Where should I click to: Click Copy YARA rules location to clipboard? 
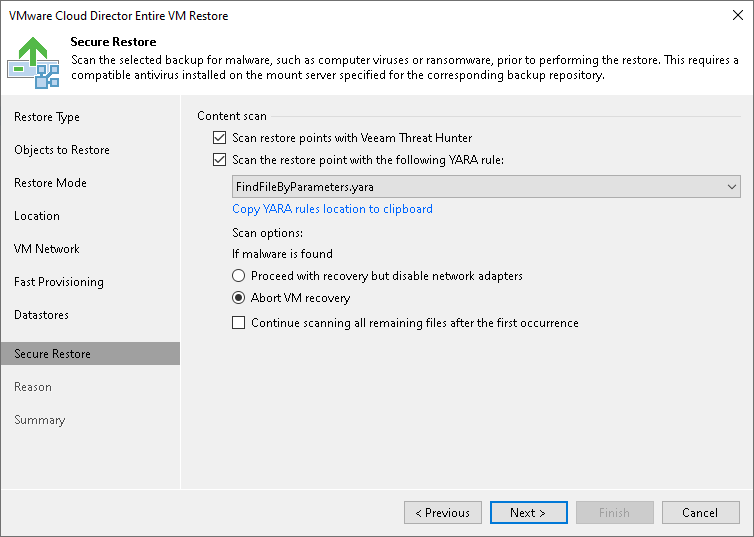pos(332,209)
